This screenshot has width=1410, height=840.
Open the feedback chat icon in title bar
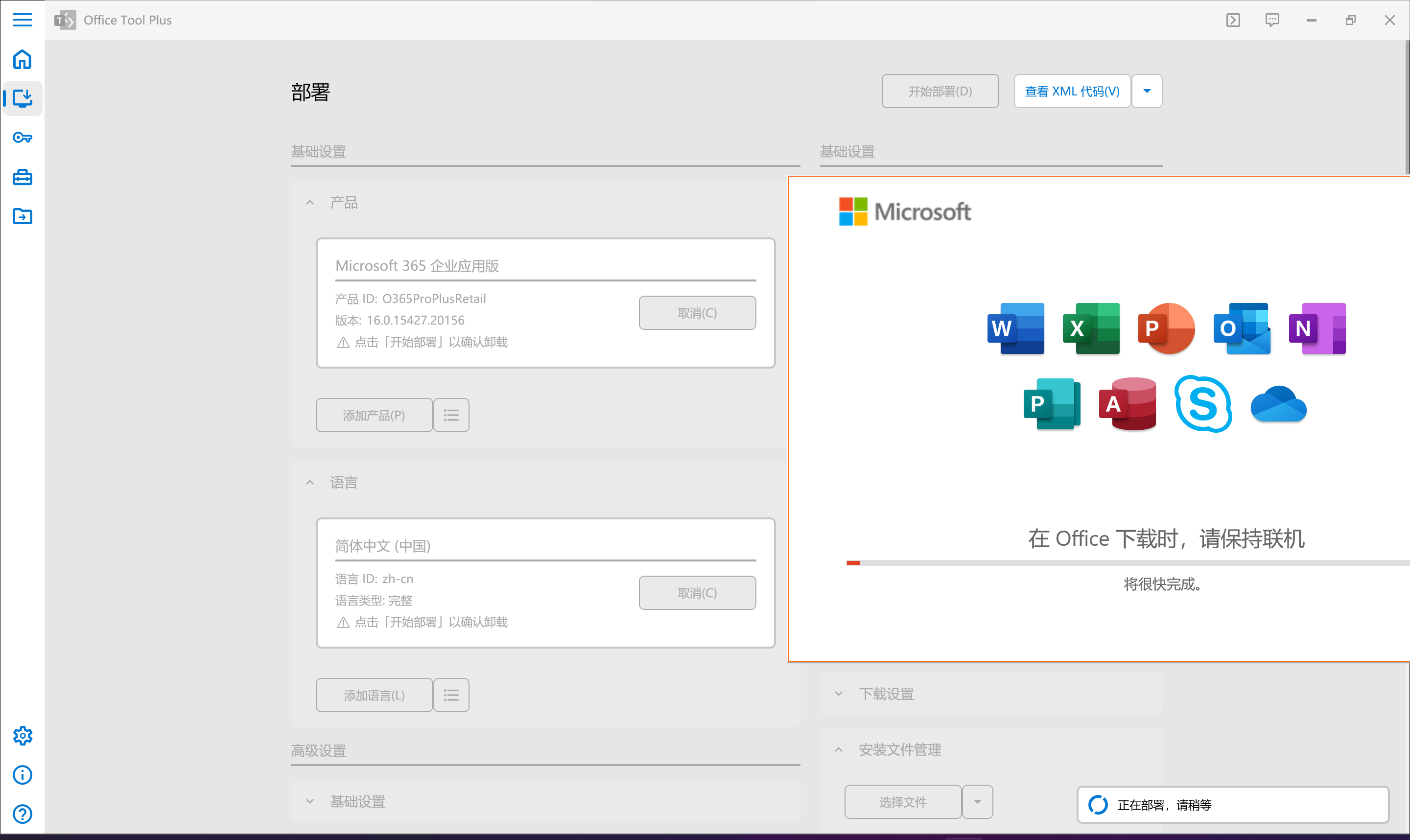click(1272, 20)
